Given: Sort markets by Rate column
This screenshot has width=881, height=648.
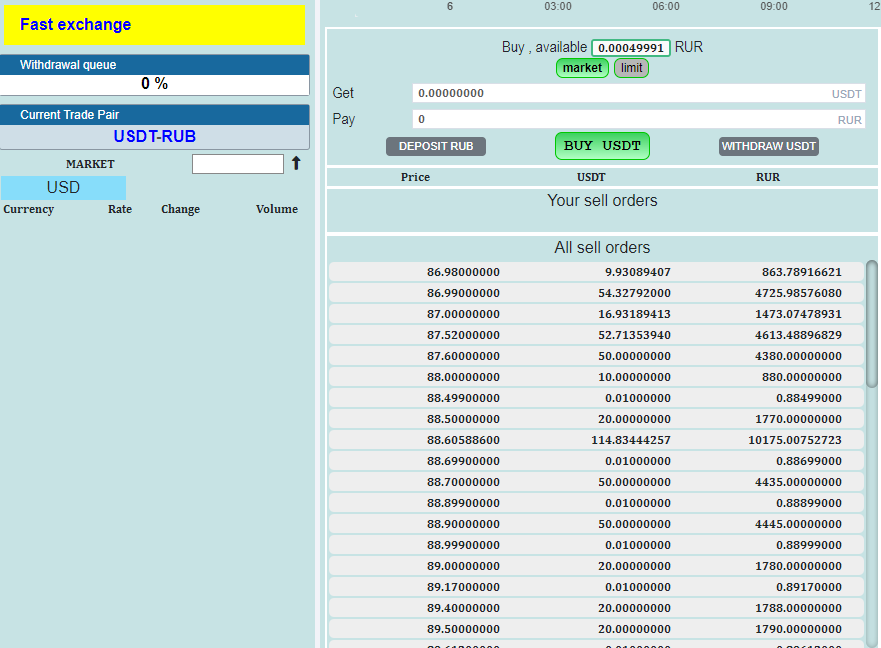Looking at the screenshot, I should point(120,209).
